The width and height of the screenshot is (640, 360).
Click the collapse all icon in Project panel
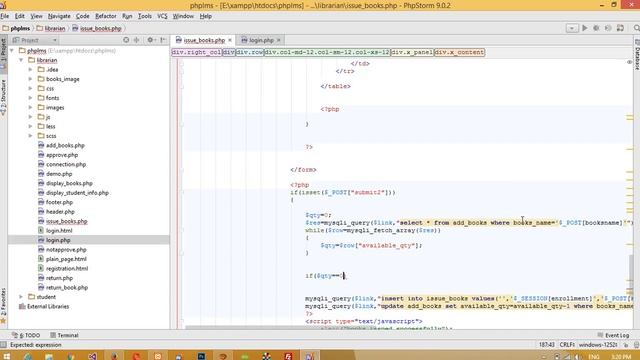pos(137,40)
